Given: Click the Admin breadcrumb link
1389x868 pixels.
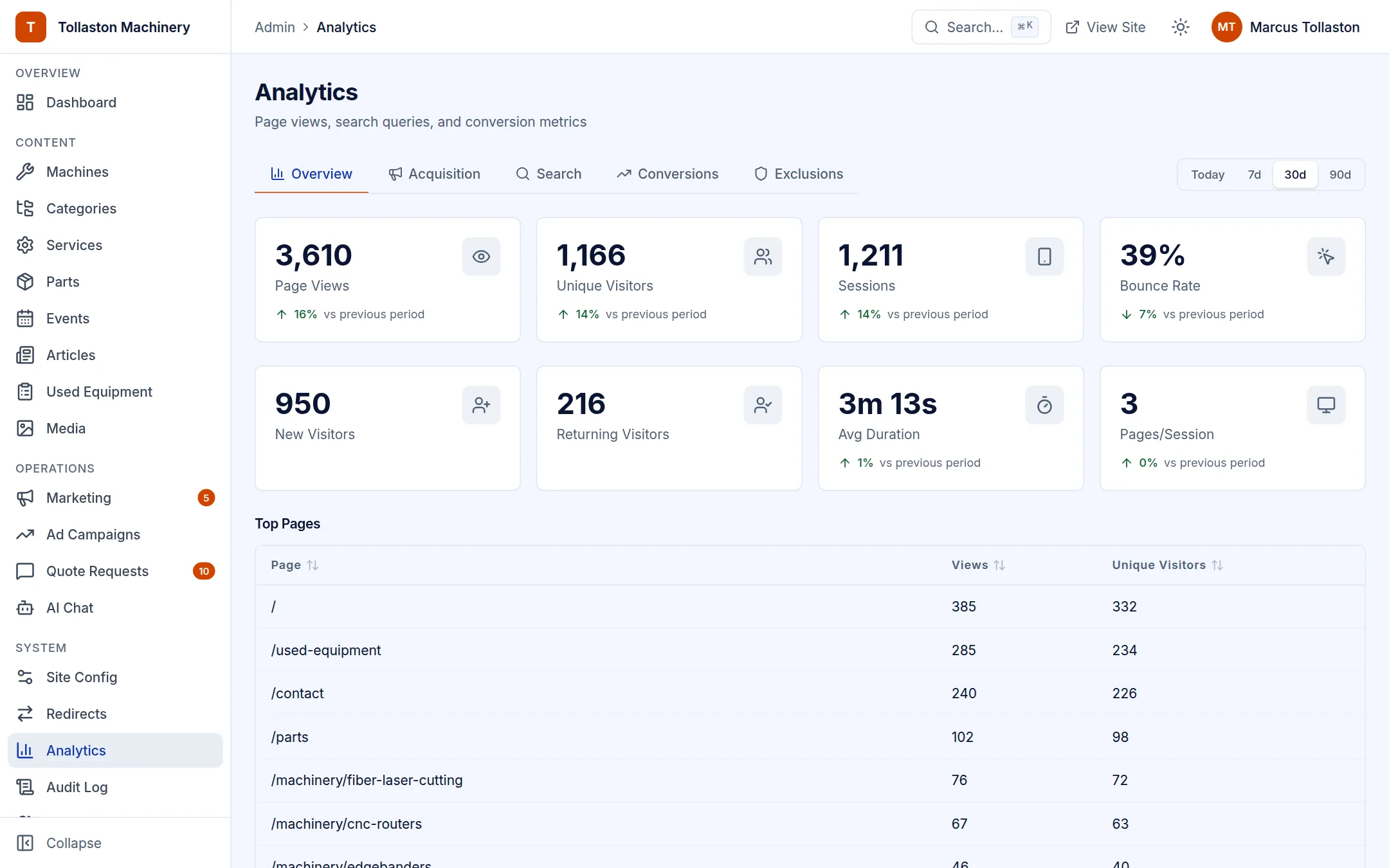Looking at the screenshot, I should [275, 27].
